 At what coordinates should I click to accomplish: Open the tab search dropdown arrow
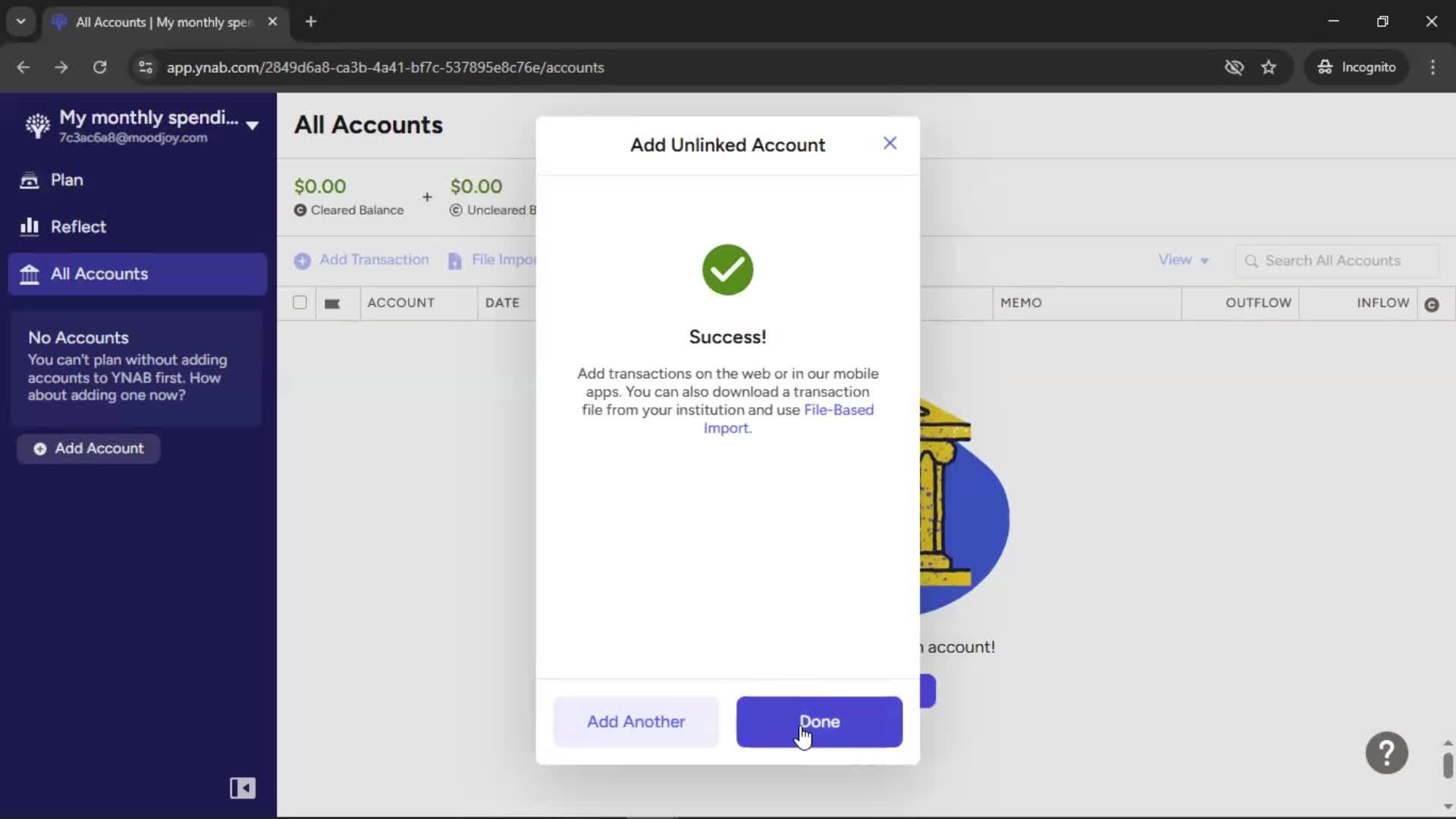(20, 21)
